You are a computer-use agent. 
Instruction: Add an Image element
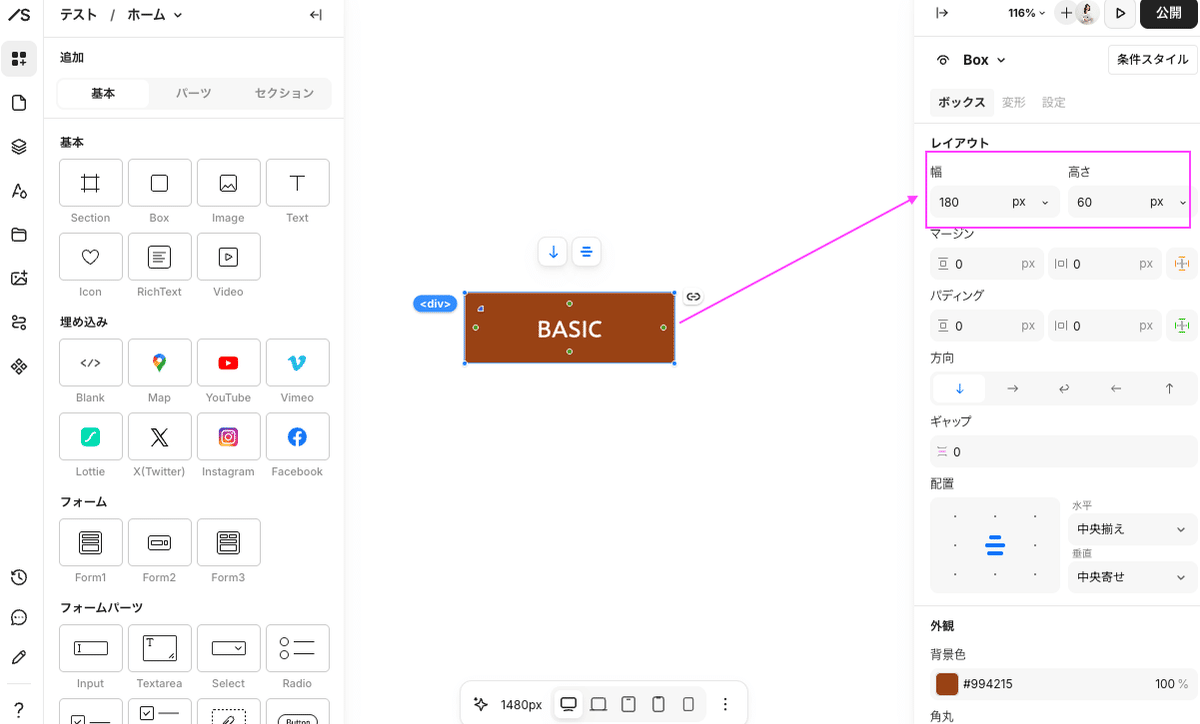[228, 183]
